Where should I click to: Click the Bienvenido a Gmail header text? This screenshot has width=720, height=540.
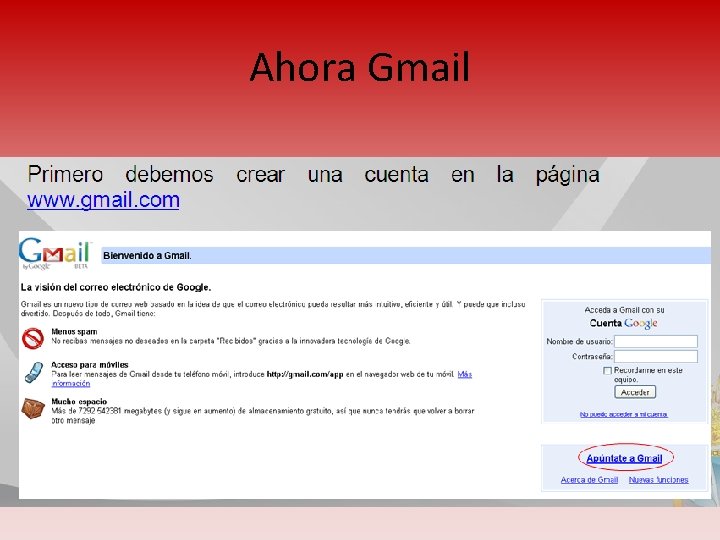(147, 256)
